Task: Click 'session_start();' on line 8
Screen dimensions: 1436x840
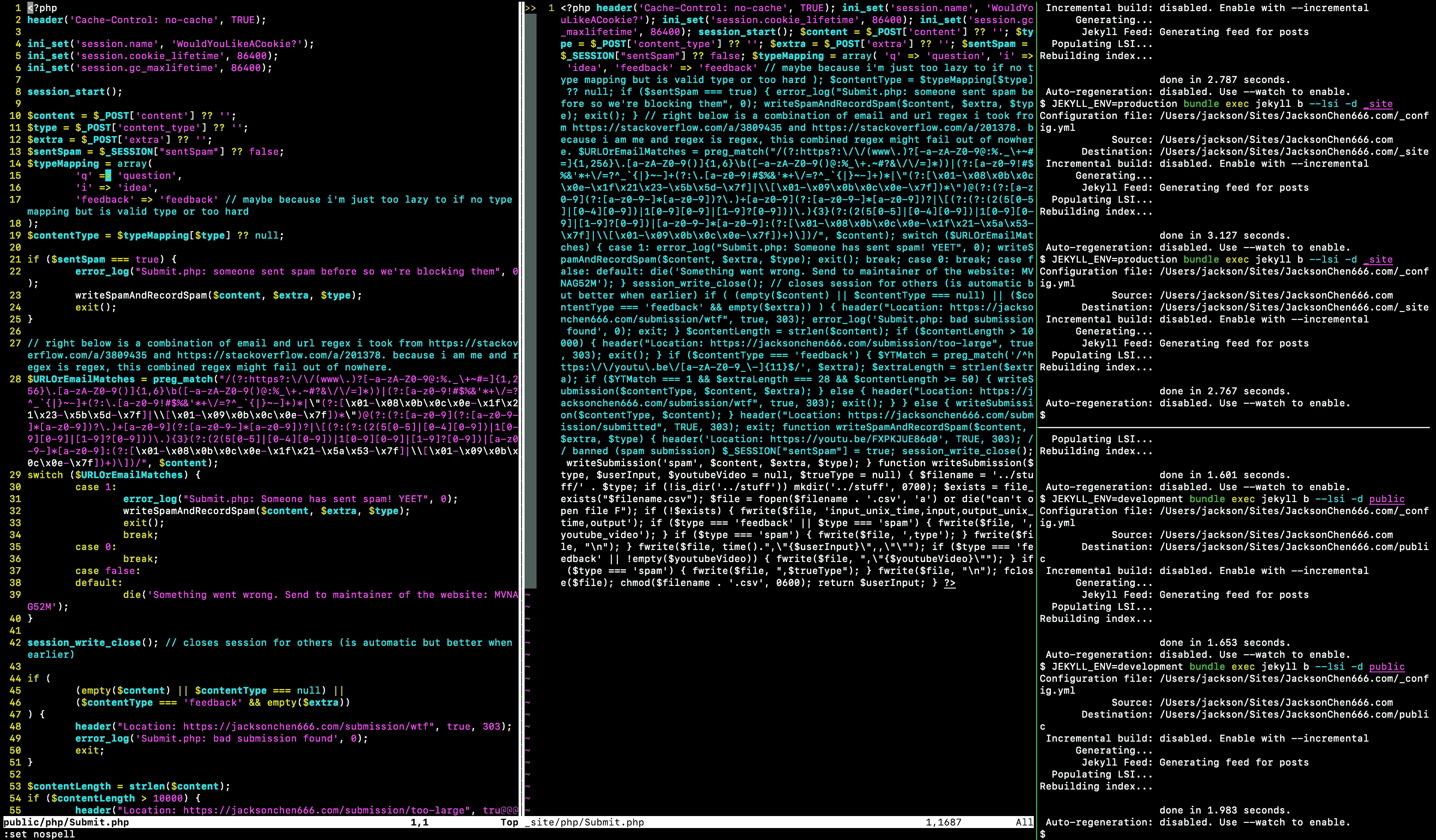Action: point(75,92)
